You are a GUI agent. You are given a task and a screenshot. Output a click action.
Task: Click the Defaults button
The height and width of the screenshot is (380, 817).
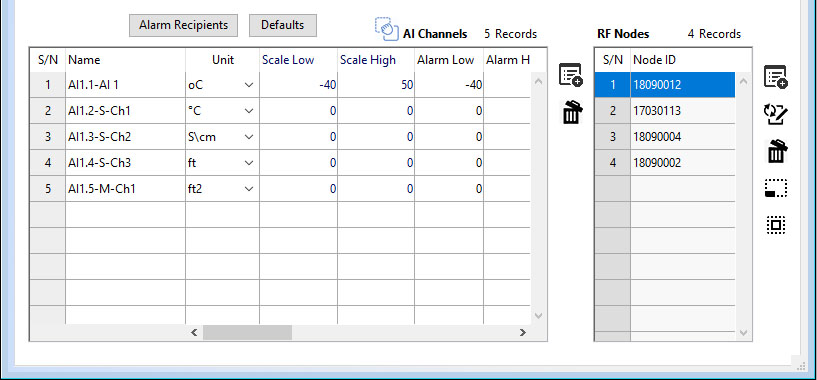(x=282, y=25)
